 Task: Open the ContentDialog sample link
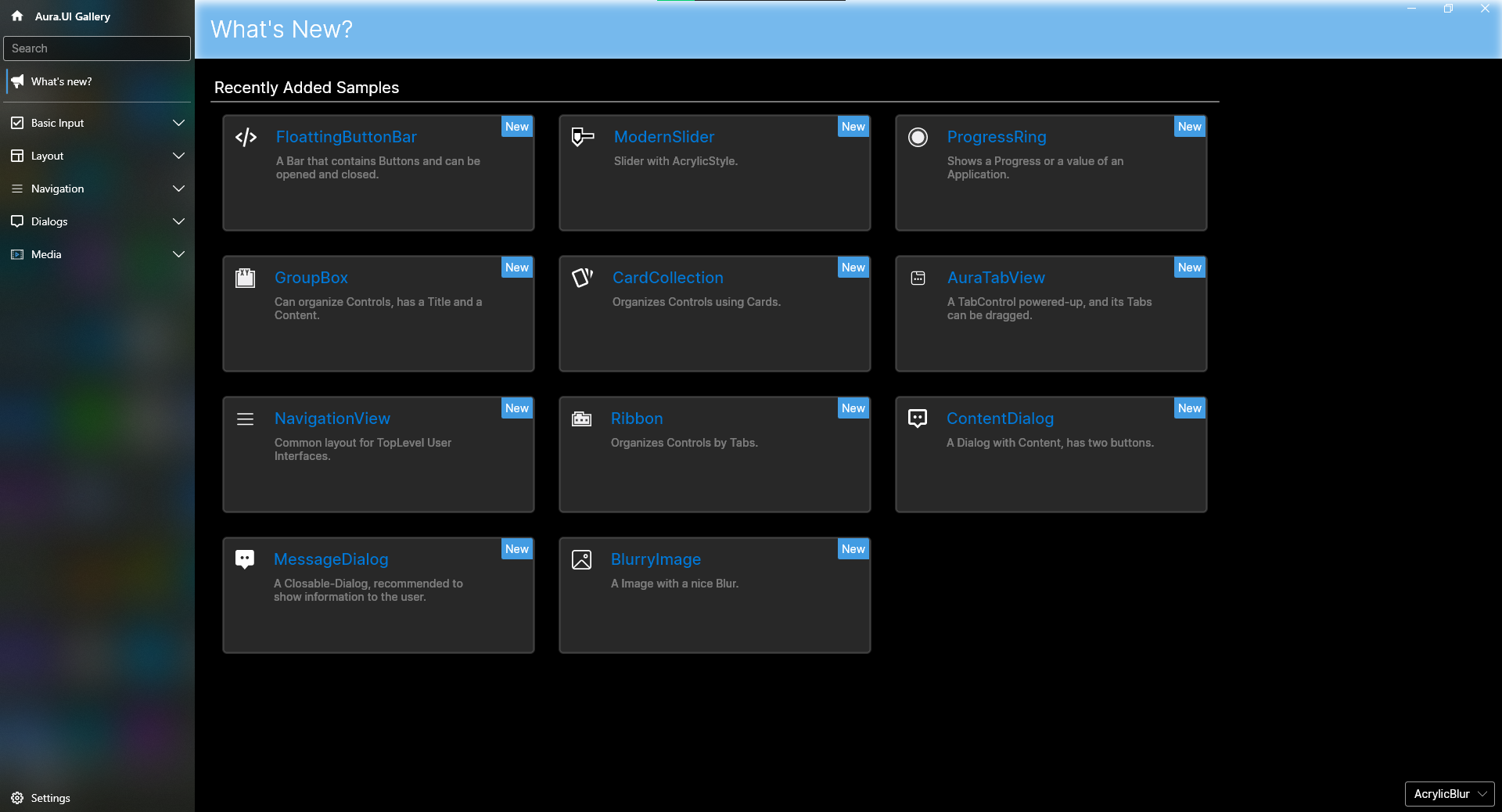1000,419
